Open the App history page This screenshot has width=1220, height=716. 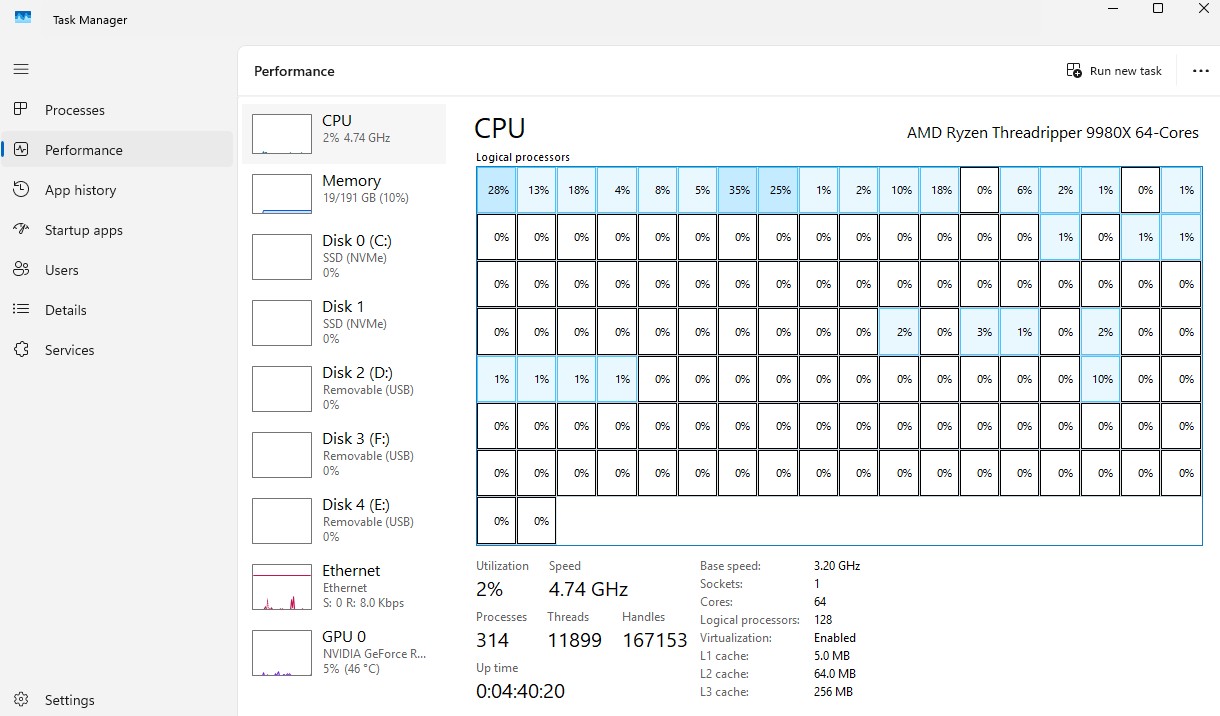80,190
